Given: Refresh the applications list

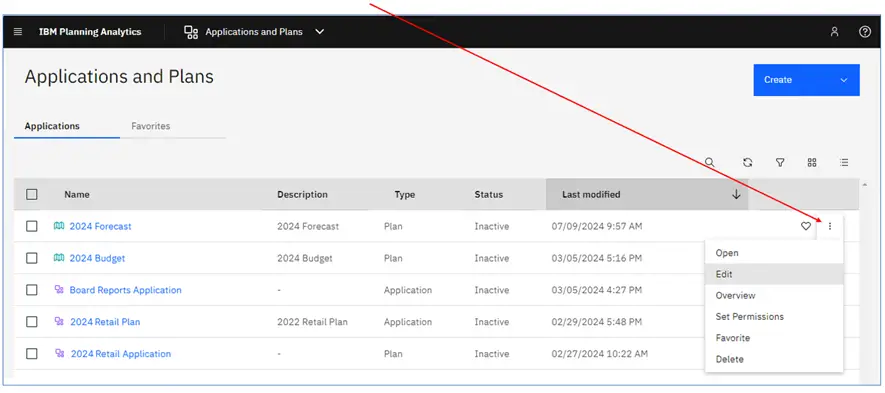Looking at the screenshot, I should point(748,163).
